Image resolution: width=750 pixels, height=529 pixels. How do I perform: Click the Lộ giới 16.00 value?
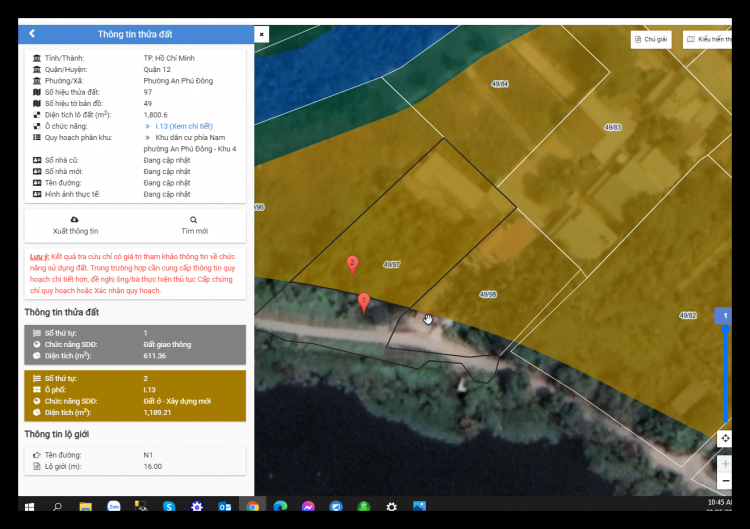(153, 467)
